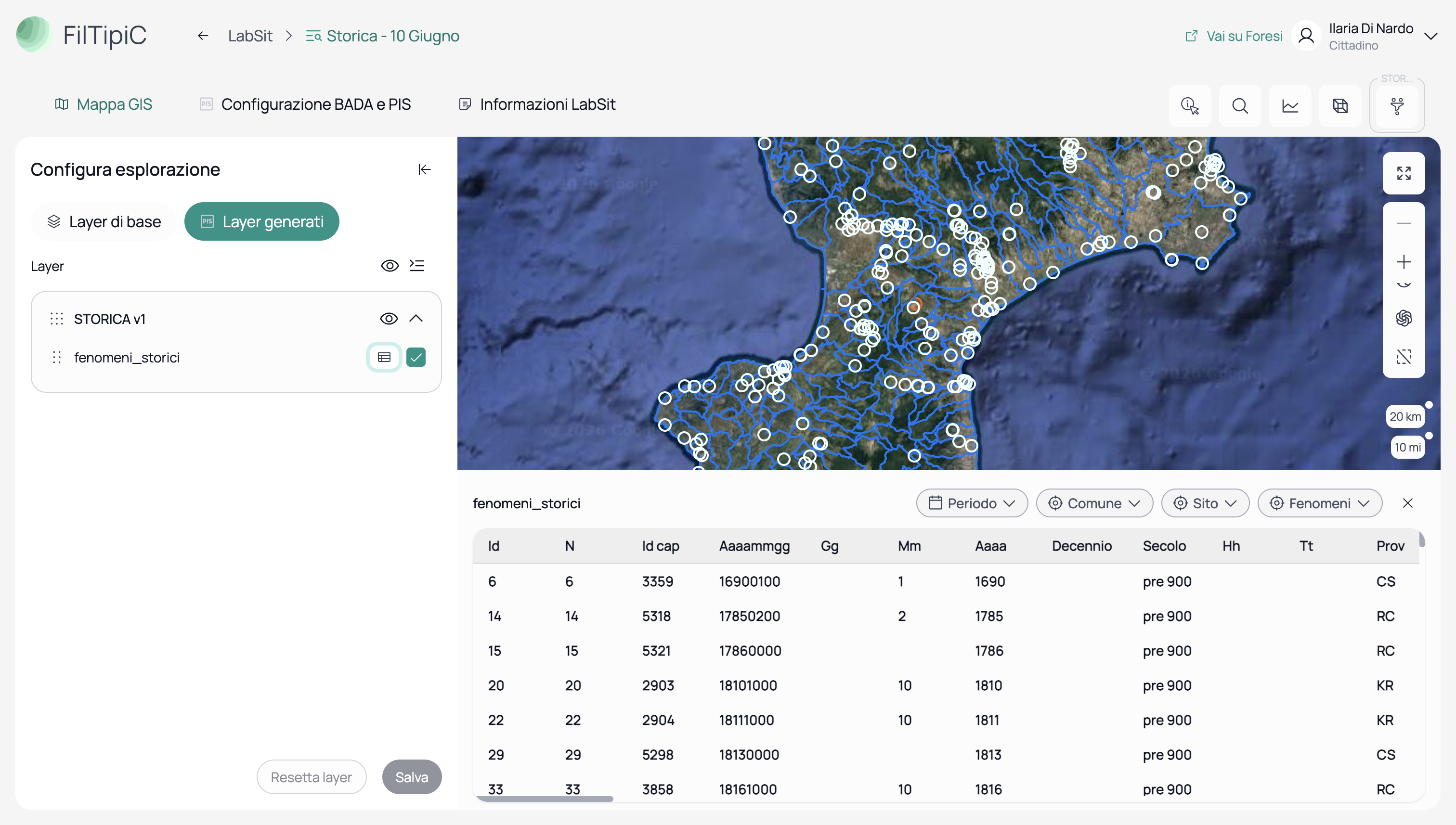
Task: Open the STOR filter tool icon
Action: coord(1397,106)
